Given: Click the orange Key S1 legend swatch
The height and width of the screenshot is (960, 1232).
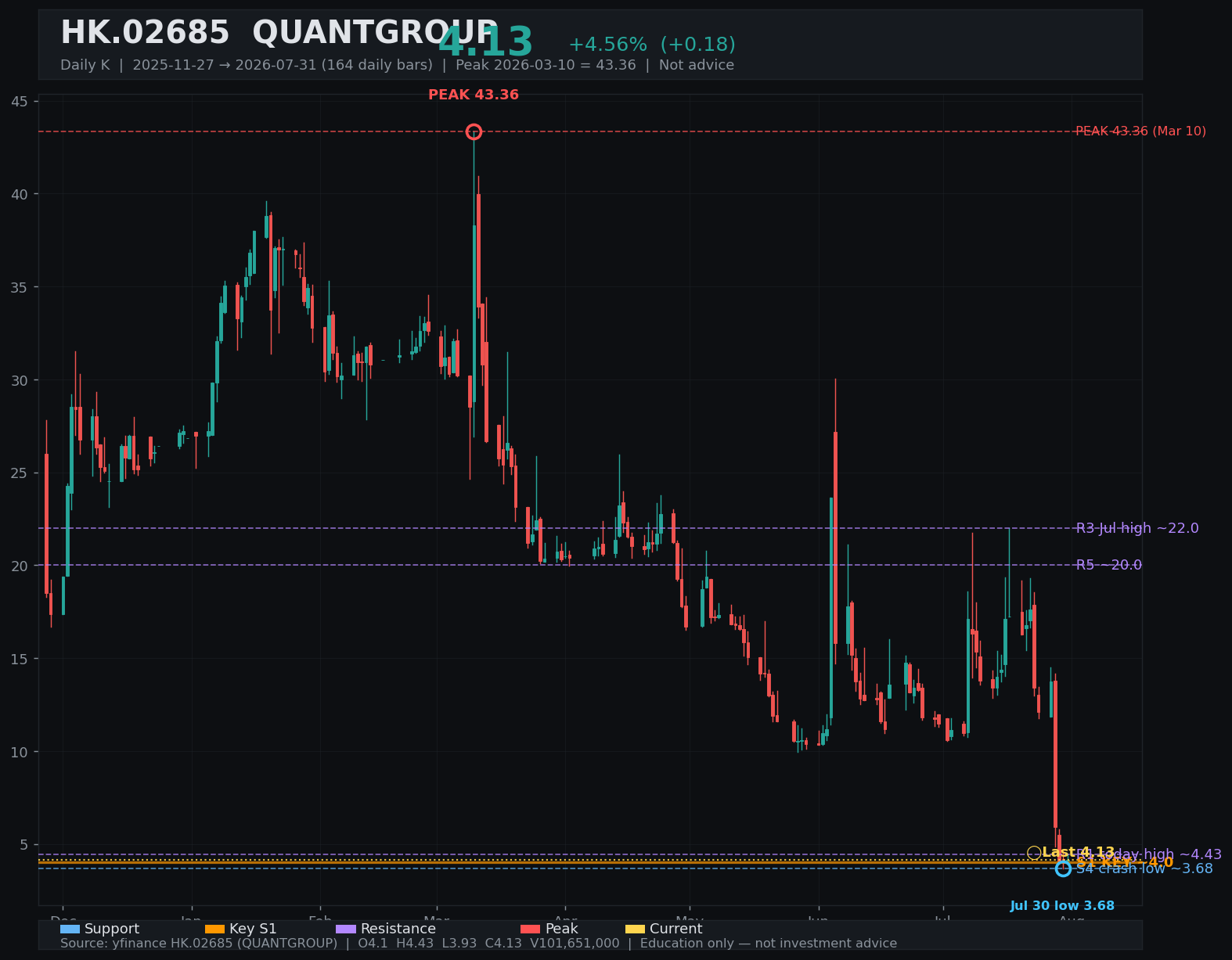Looking at the screenshot, I should click(214, 929).
